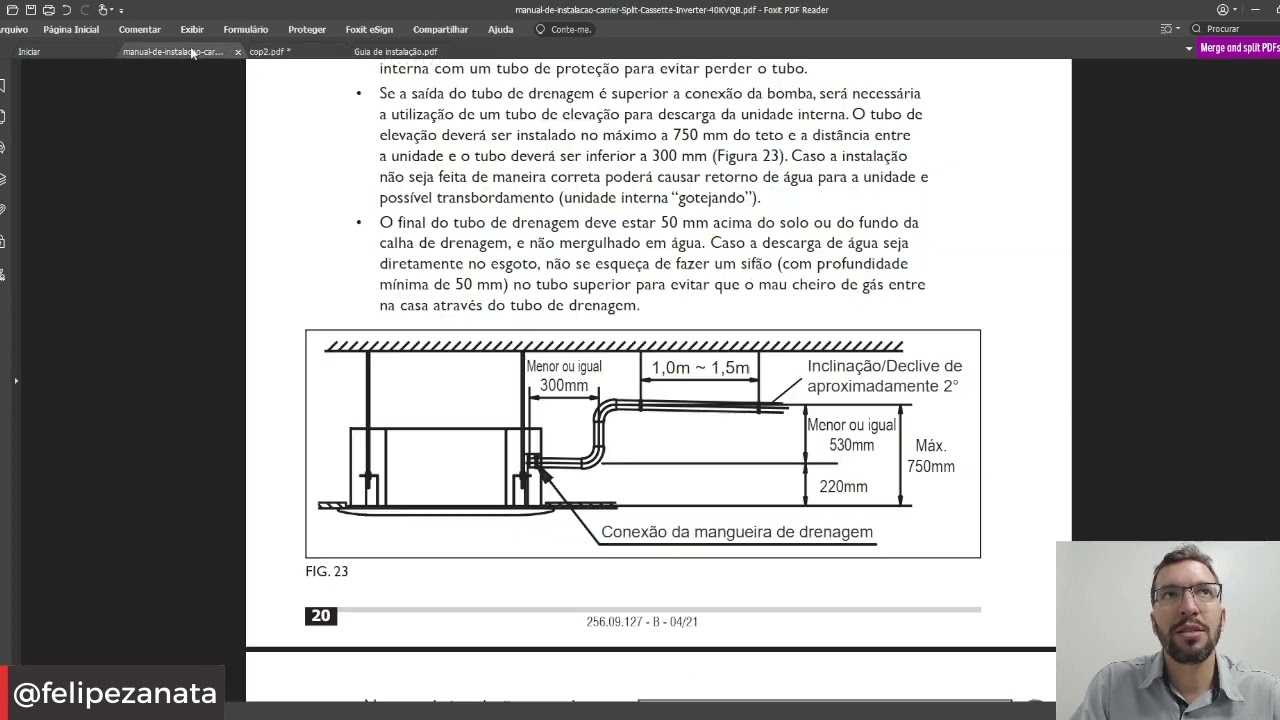The height and width of the screenshot is (720, 1280).
Task: Select the manual-de-instalacao-car... document tab
Action: click(172, 52)
